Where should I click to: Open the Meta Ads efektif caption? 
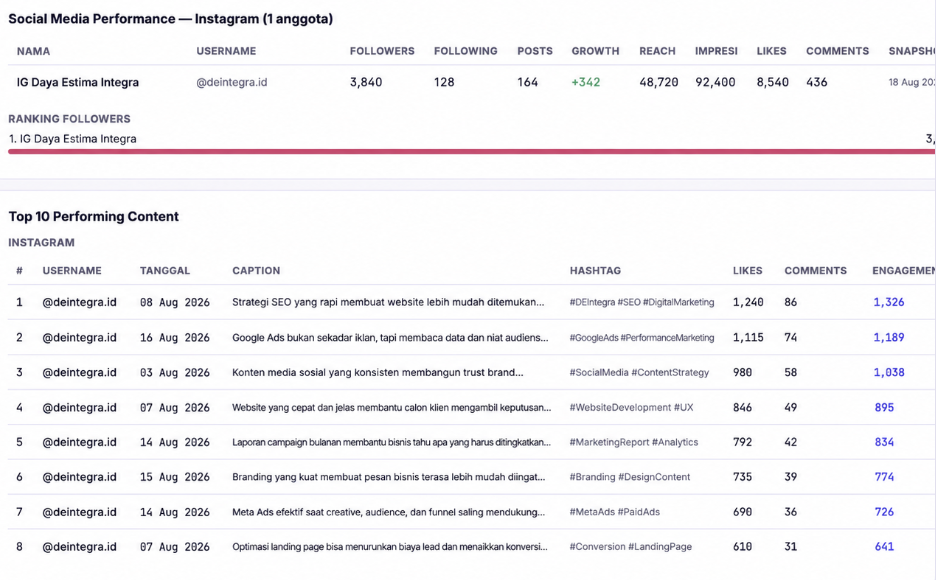(388, 512)
